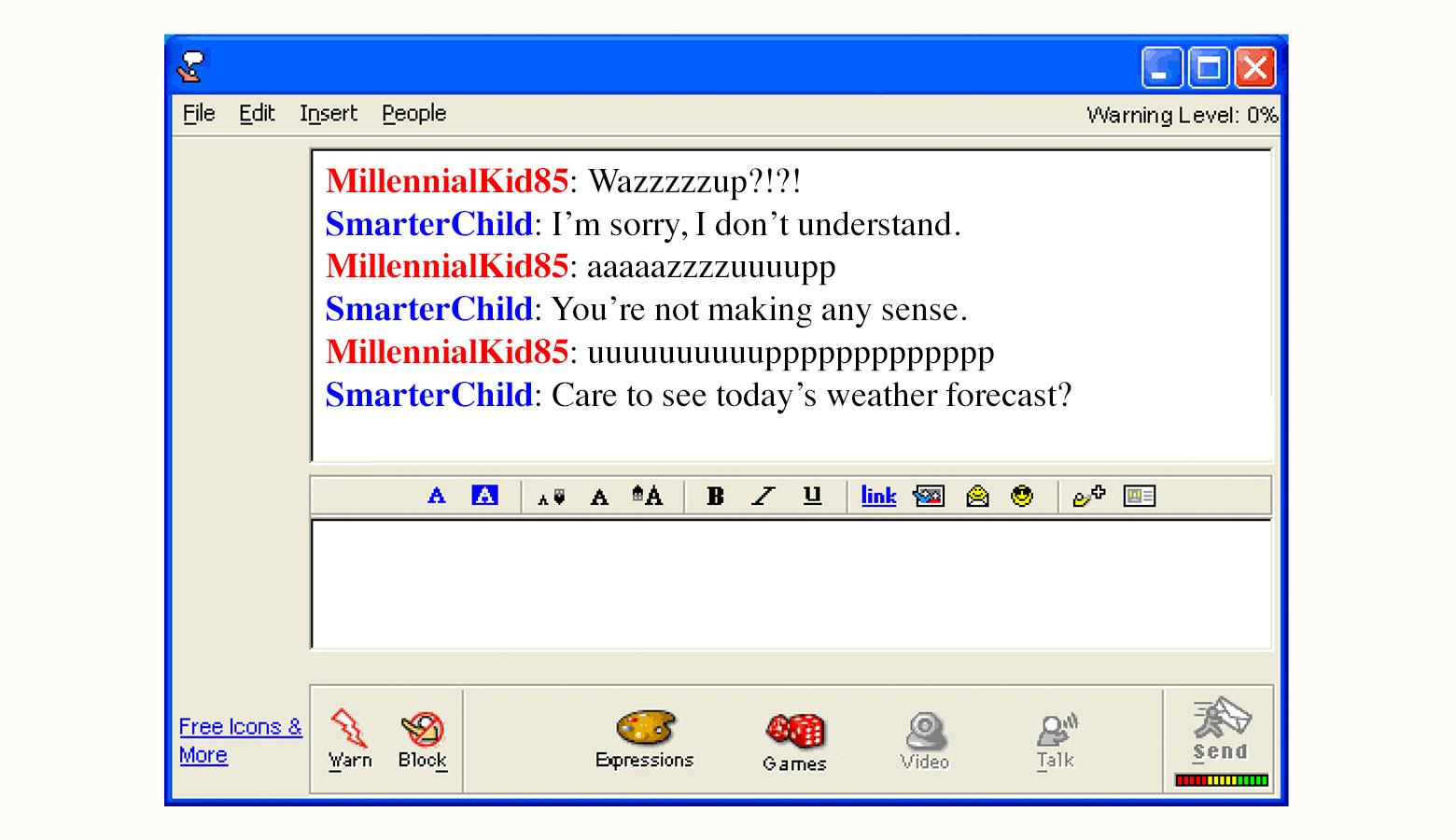1456x840 pixels.
Task: Click "I'm sorry, I don't understand." message
Action: click(756, 225)
